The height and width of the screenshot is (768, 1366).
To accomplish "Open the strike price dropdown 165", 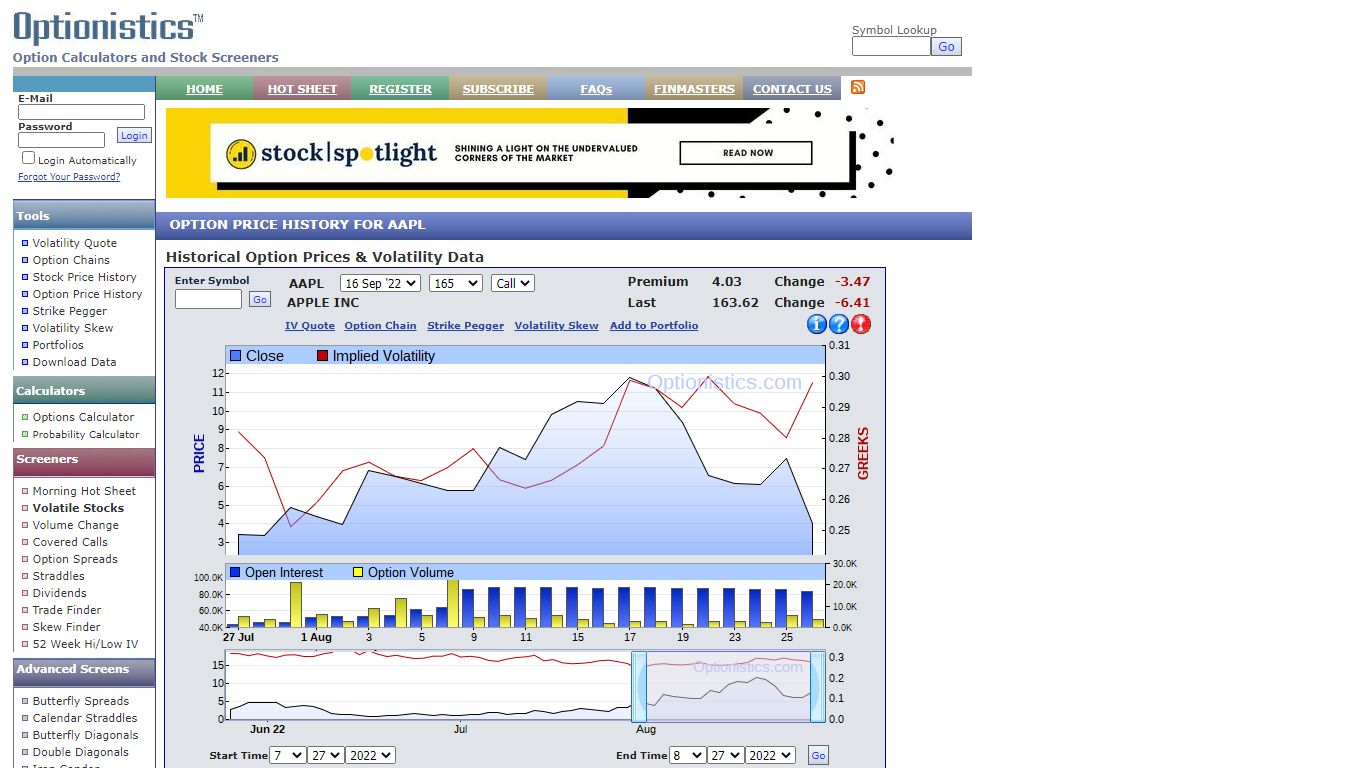I will [x=456, y=284].
